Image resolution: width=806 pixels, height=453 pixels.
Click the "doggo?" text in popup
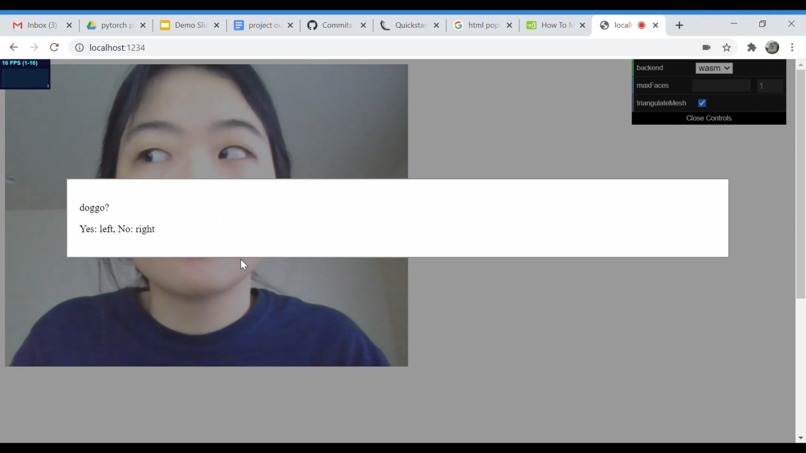tap(94, 208)
